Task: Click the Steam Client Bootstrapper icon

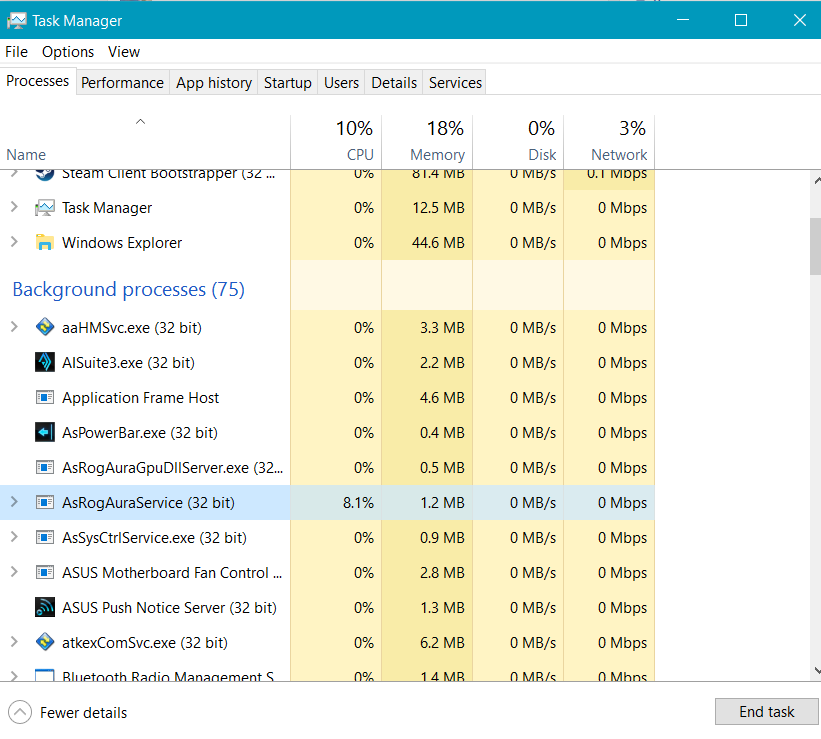Action: pyautogui.click(x=45, y=174)
